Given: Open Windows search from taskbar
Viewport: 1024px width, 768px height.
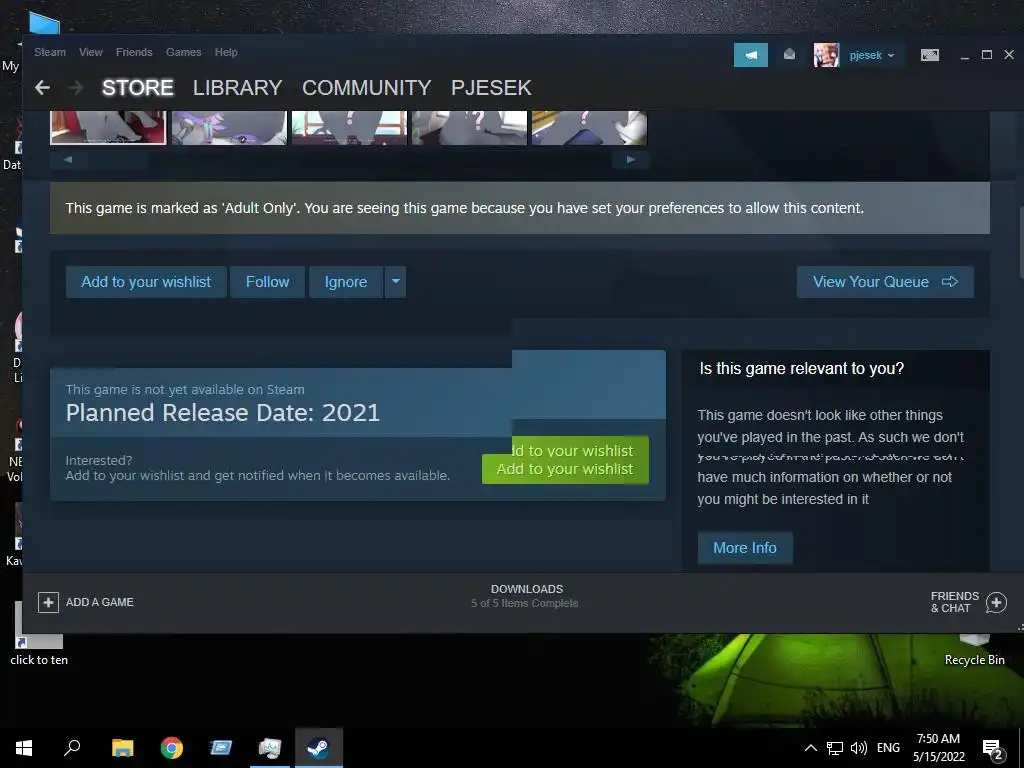Looking at the screenshot, I should (72, 748).
